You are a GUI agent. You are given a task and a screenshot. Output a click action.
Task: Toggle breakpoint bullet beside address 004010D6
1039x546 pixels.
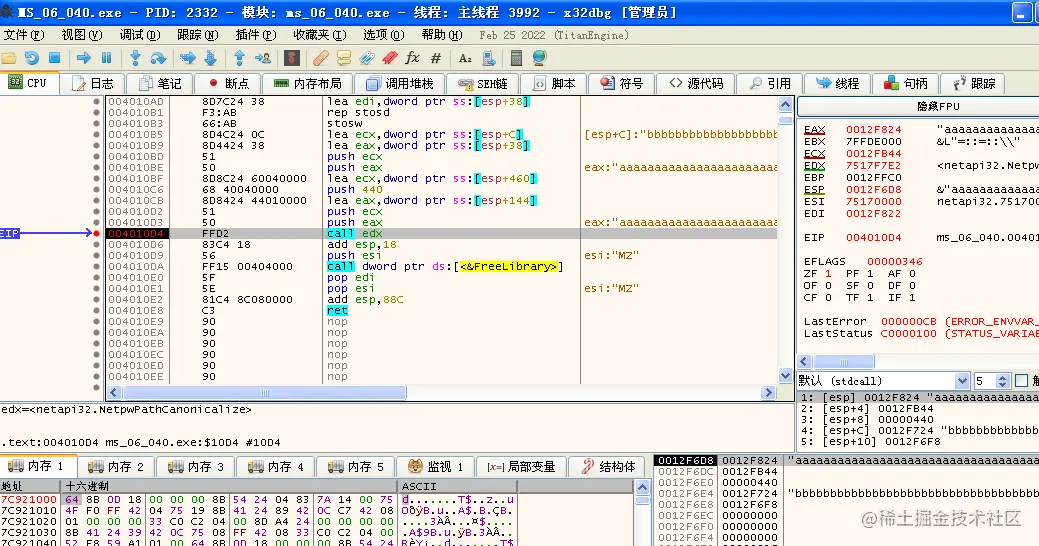[96, 245]
